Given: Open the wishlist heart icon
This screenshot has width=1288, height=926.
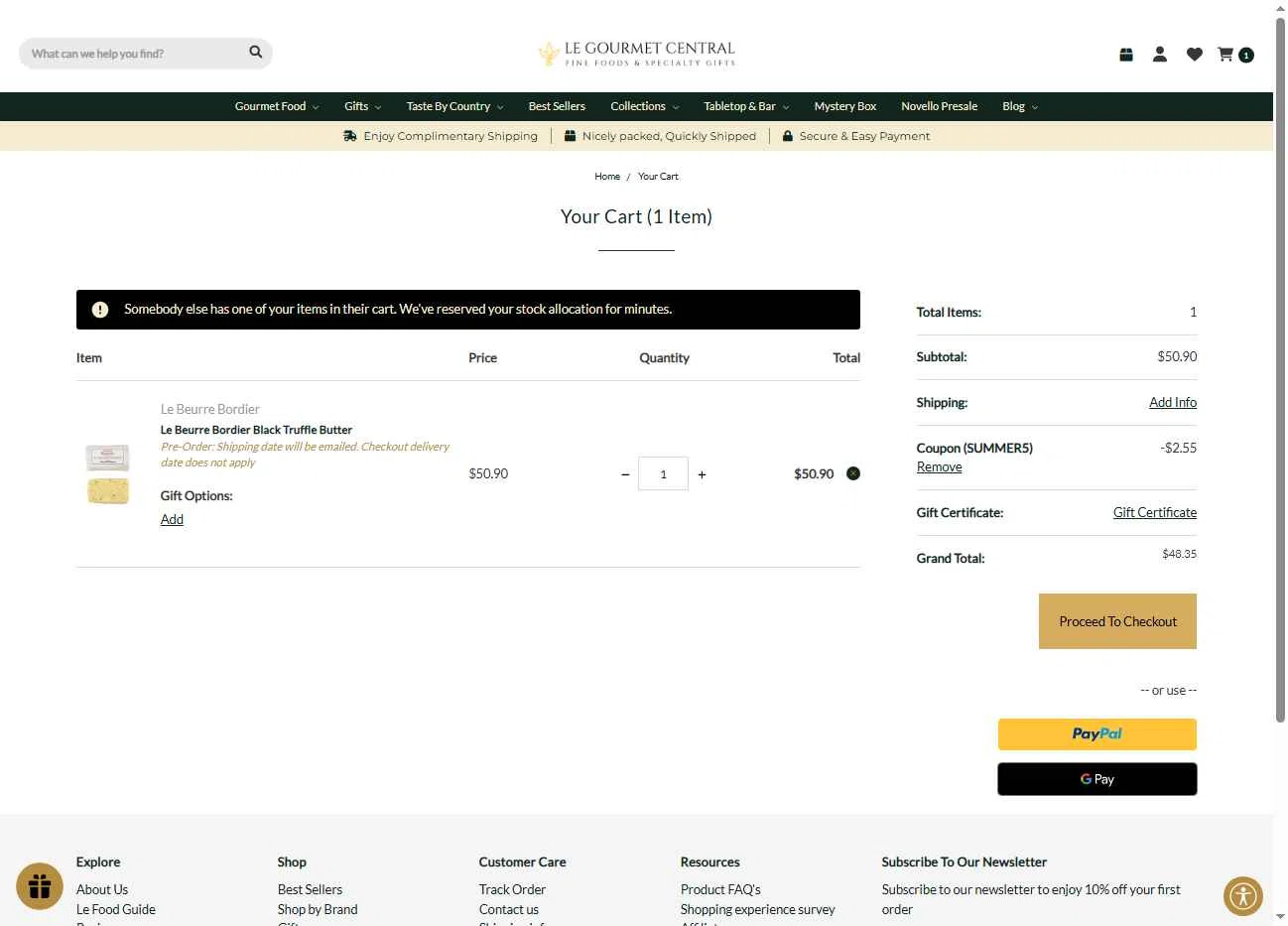Looking at the screenshot, I should [1195, 55].
